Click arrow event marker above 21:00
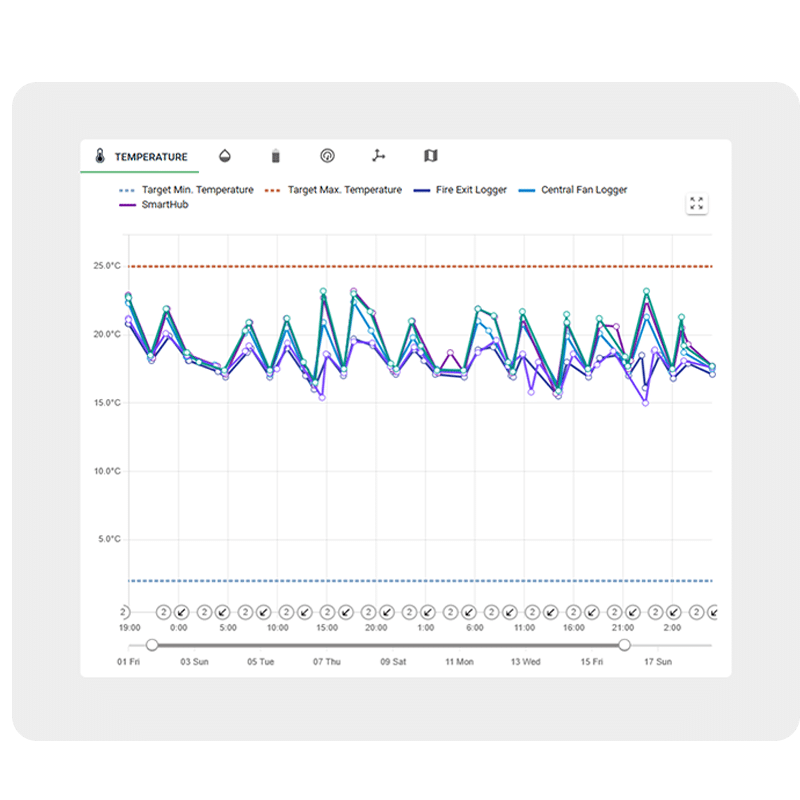 click(x=633, y=612)
